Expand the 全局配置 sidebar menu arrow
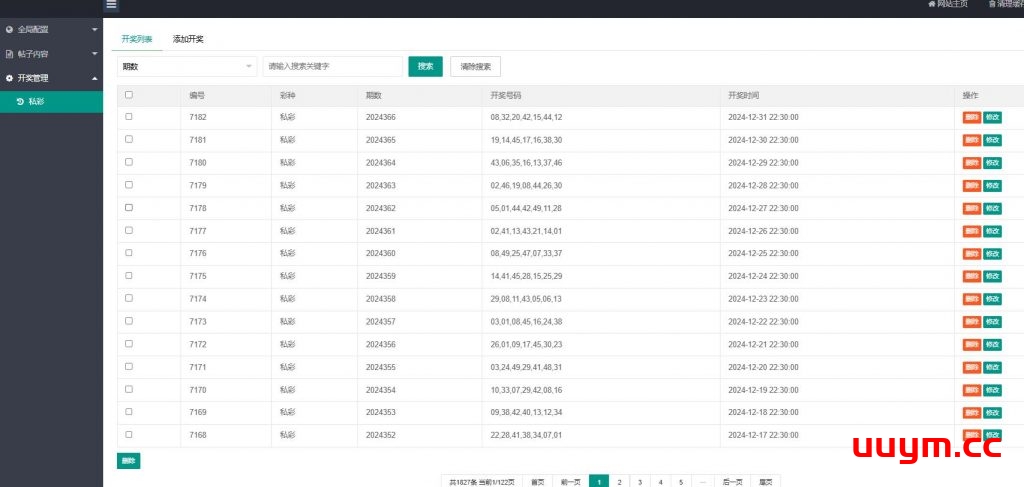 pyautogui.click(x=94, y=30)
